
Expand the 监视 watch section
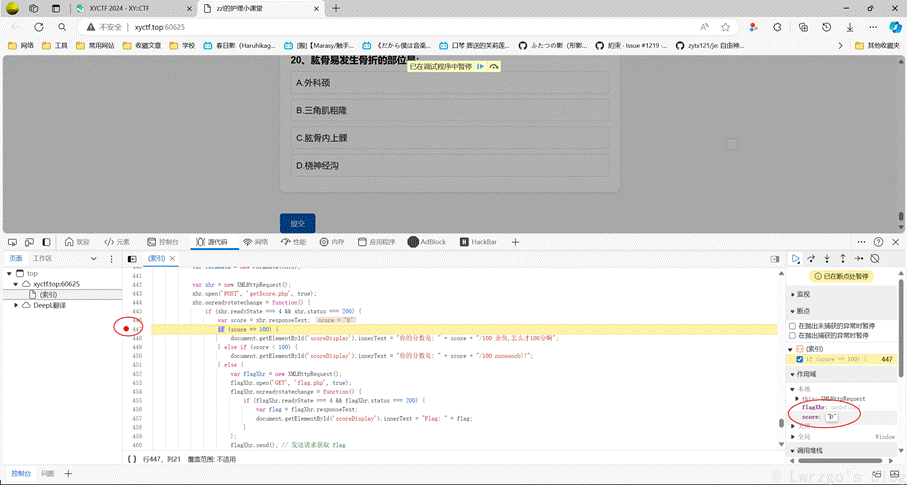(803, 295)
